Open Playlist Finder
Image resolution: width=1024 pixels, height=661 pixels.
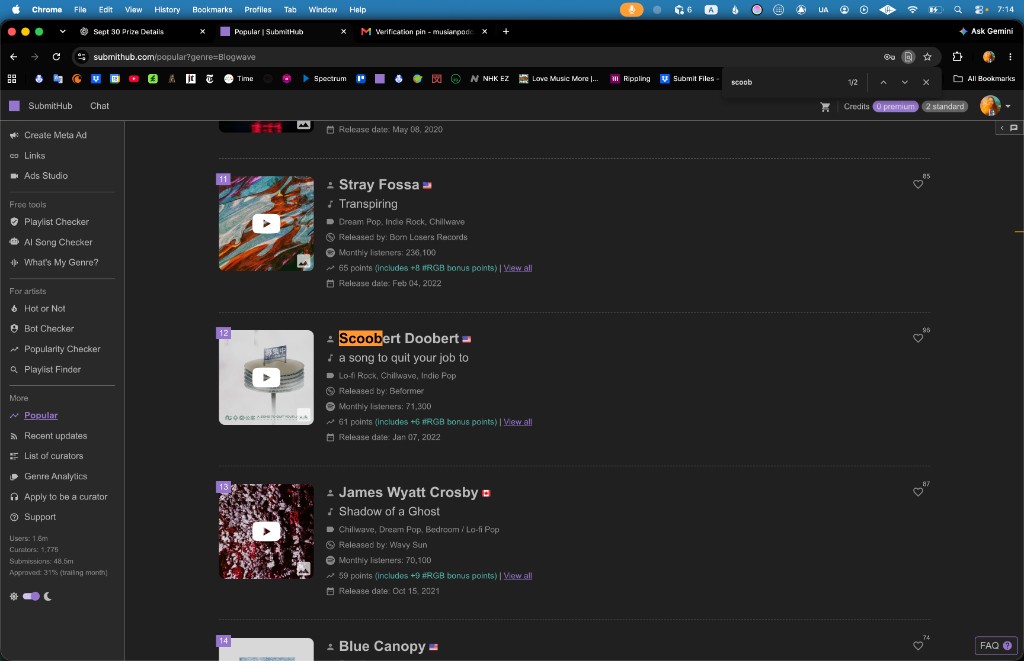coord(52,370)
